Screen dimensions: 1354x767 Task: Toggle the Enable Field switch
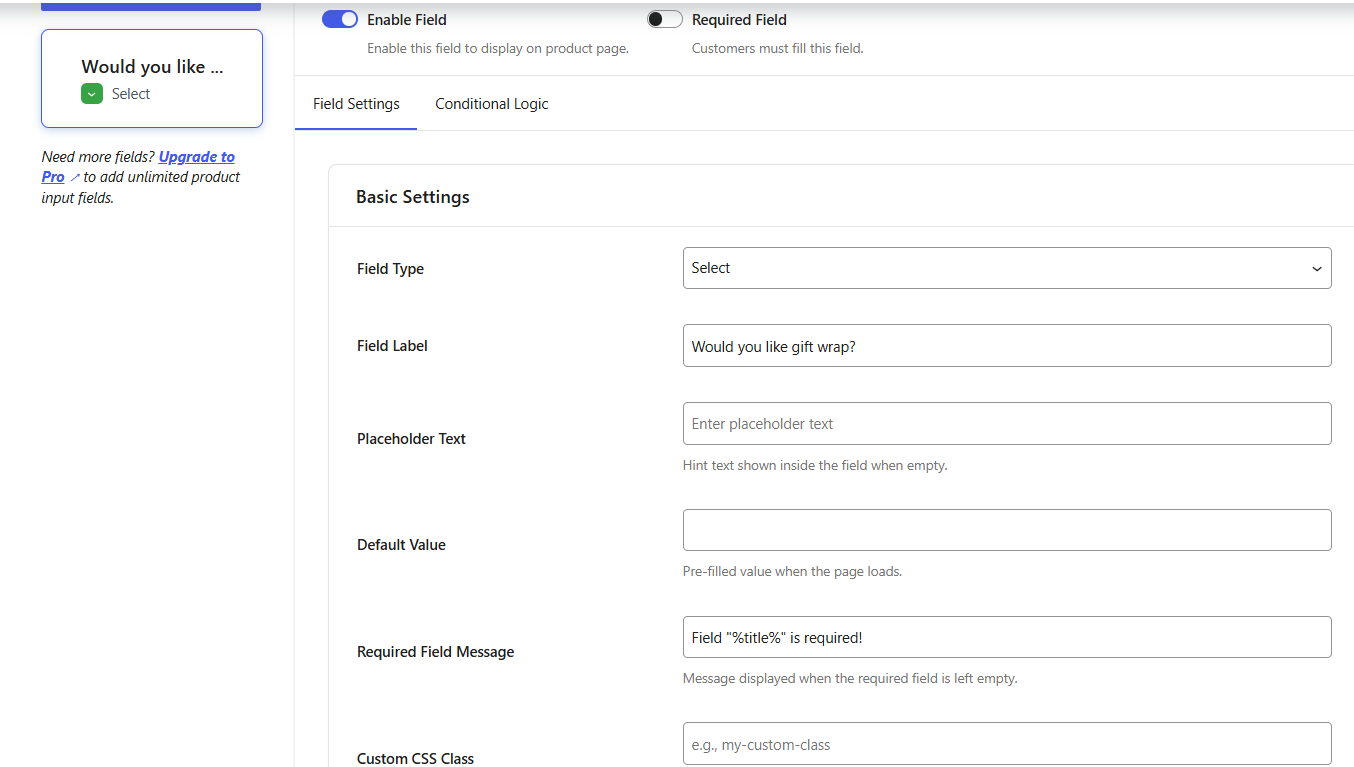pos(340,19)
